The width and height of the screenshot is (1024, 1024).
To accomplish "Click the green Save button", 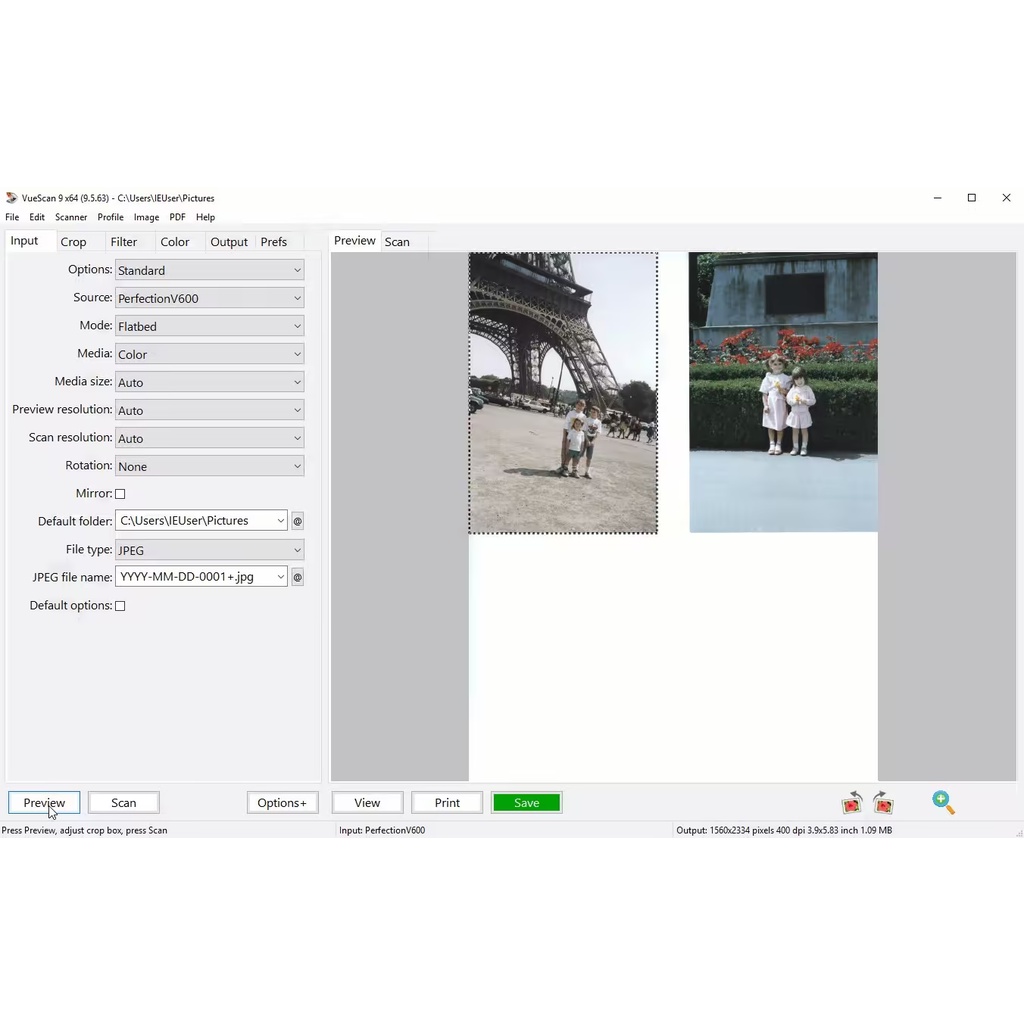I will click(526, 803).
